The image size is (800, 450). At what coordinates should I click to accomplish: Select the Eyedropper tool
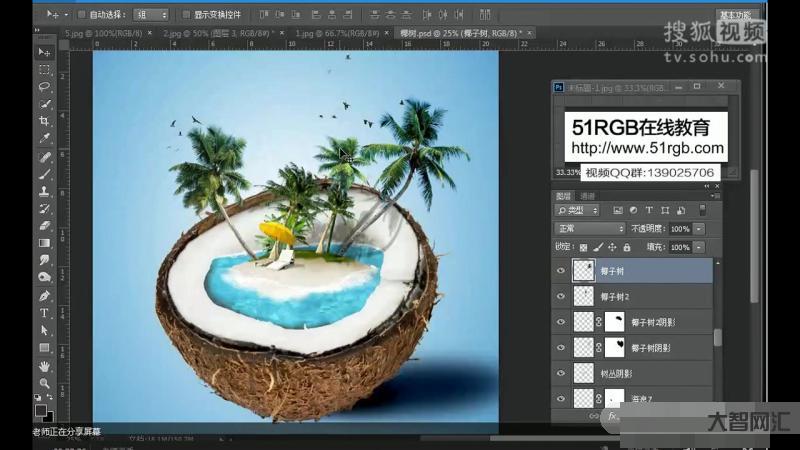(x=45, y=139)
